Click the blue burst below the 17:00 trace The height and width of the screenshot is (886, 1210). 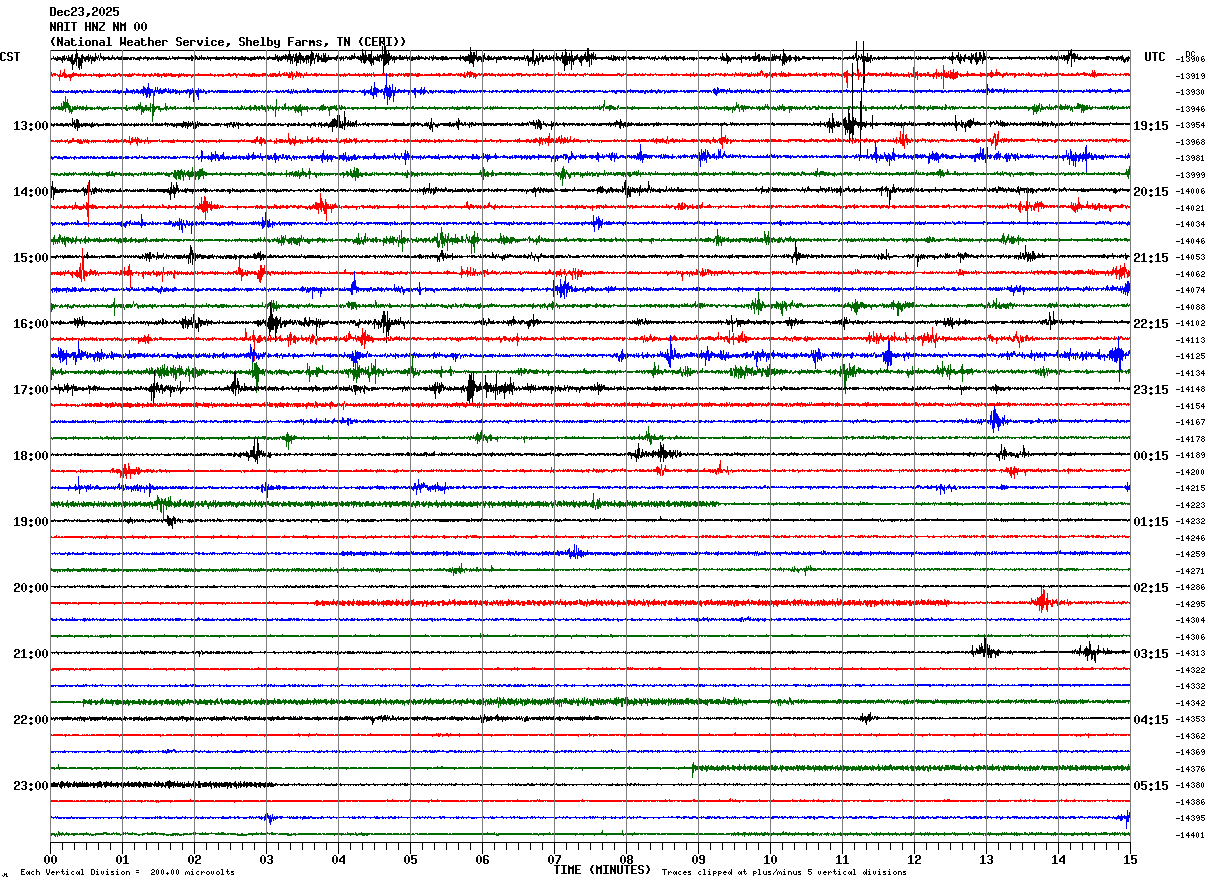[x=996, y=420]
